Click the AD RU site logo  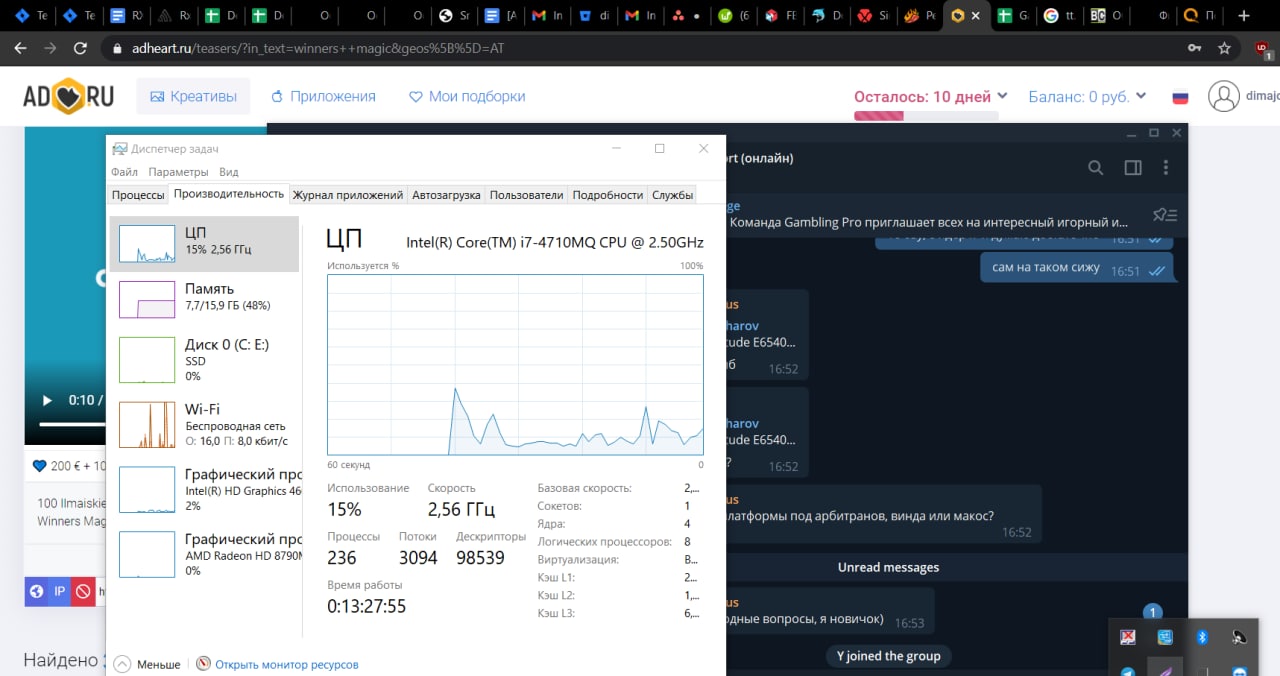click(68, 96)
